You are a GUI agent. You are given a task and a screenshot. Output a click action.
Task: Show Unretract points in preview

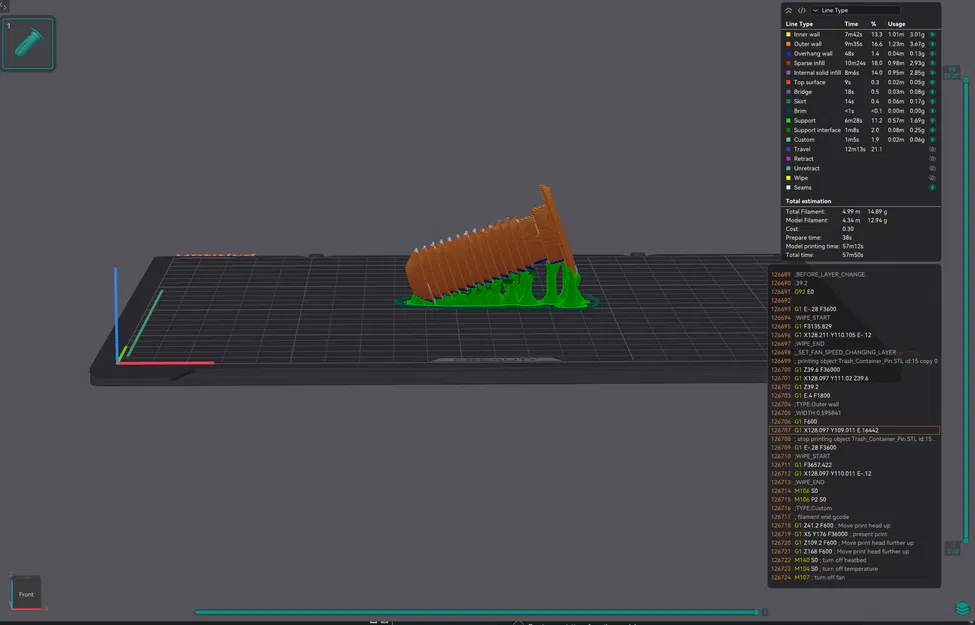click(932, 169)
